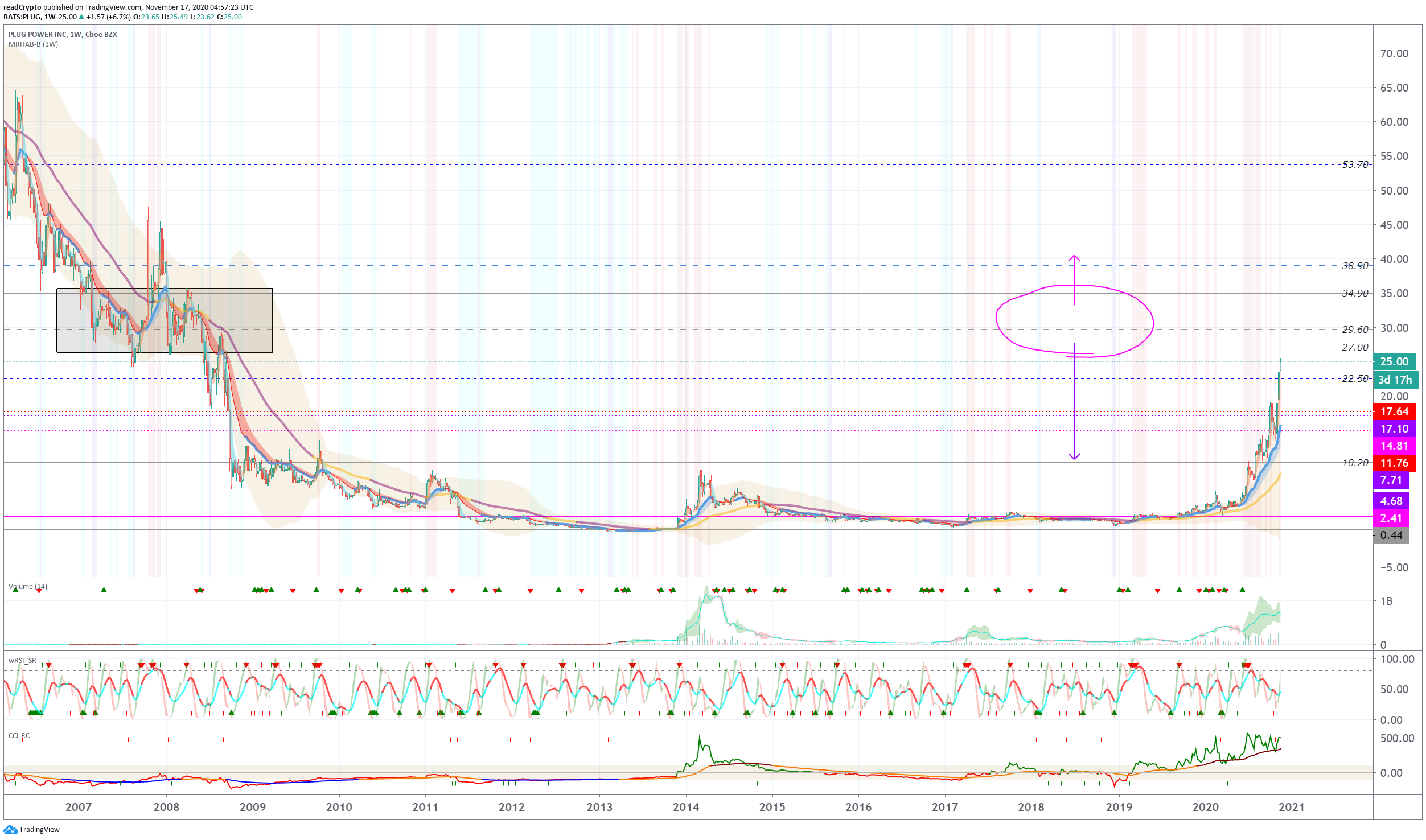Click the 70.00 price axis label
This screenshot has width=1426, height=840.
1394,54
